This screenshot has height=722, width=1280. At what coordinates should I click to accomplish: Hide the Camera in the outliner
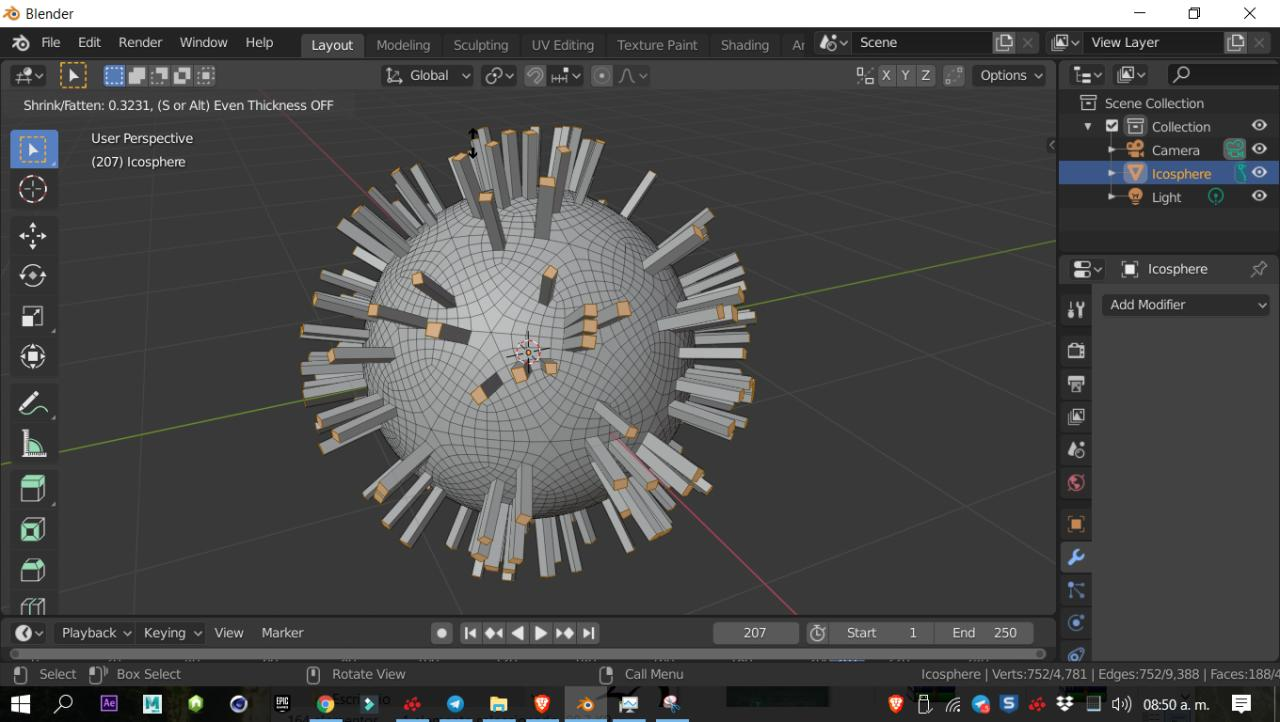point(1259,150)
